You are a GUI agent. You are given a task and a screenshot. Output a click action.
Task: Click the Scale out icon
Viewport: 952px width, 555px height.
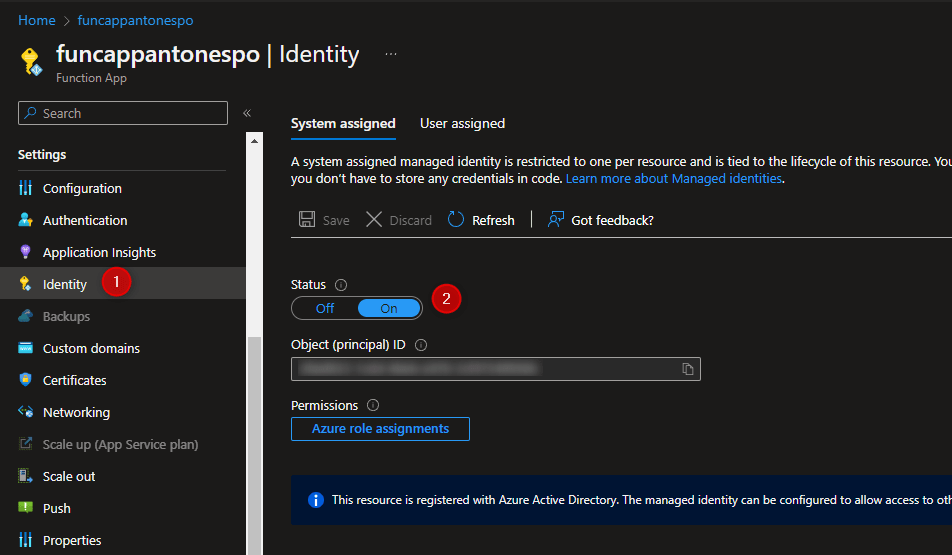[x=26, y=475]
